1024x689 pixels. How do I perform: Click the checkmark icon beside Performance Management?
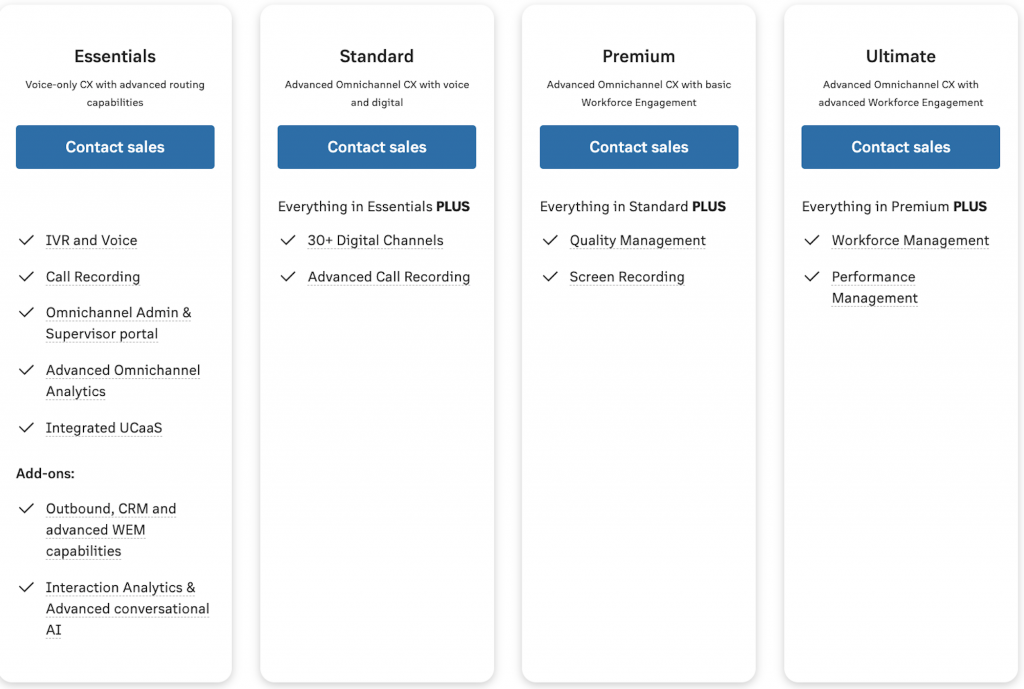813,277
